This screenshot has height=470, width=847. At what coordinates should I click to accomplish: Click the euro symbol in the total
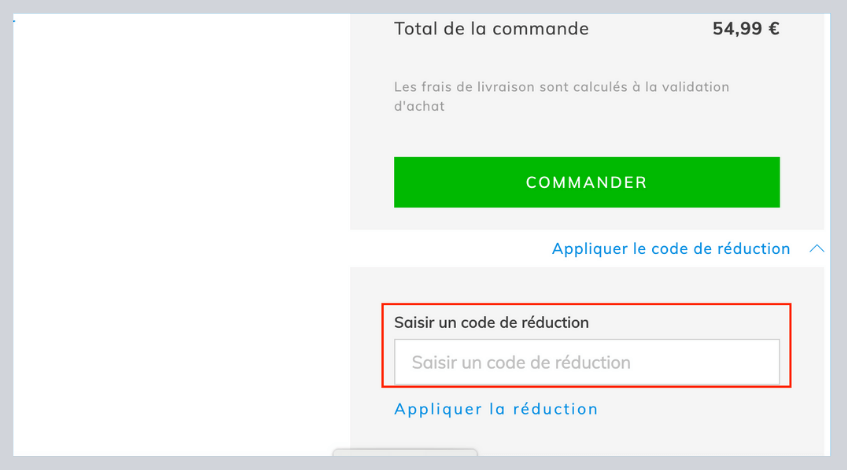(x=773, y=29)
